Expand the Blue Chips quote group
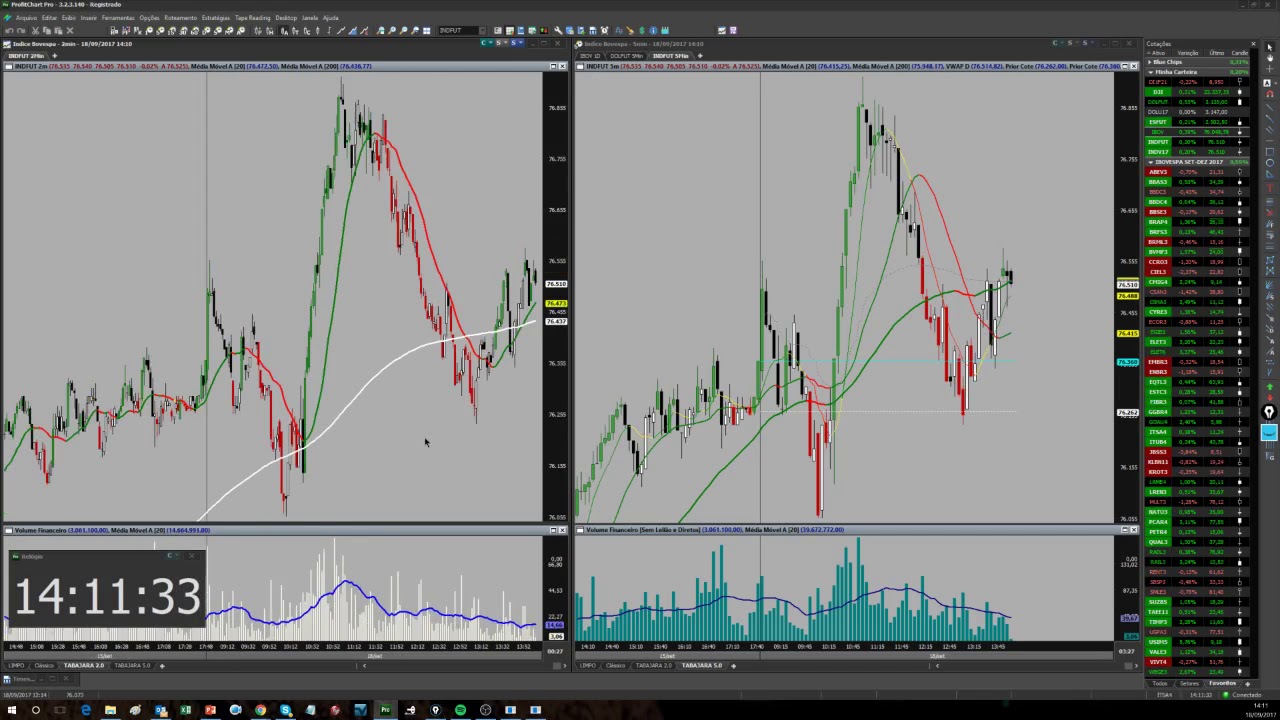 coord(1150,62)
